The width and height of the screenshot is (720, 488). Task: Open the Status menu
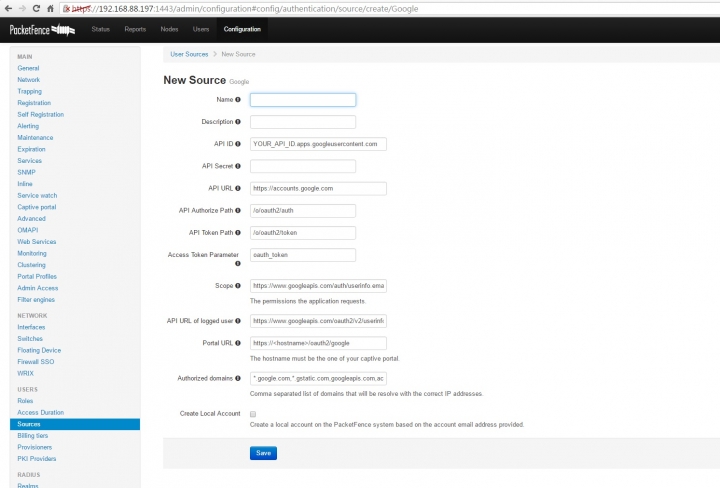pyautogui.click(x=101, y=29)
